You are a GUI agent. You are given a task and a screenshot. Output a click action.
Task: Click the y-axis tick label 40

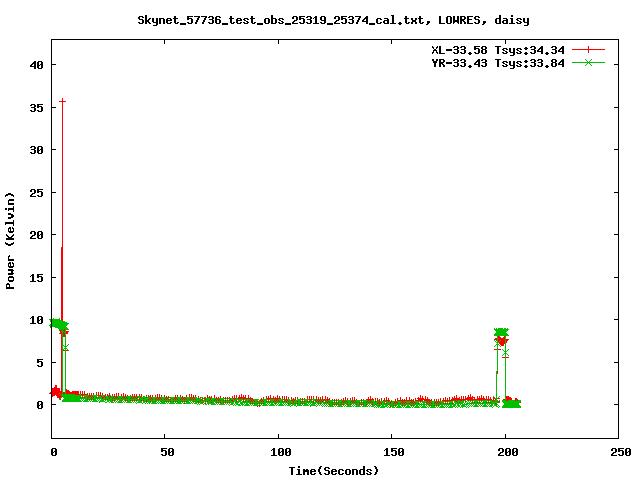tap(37, 65)
